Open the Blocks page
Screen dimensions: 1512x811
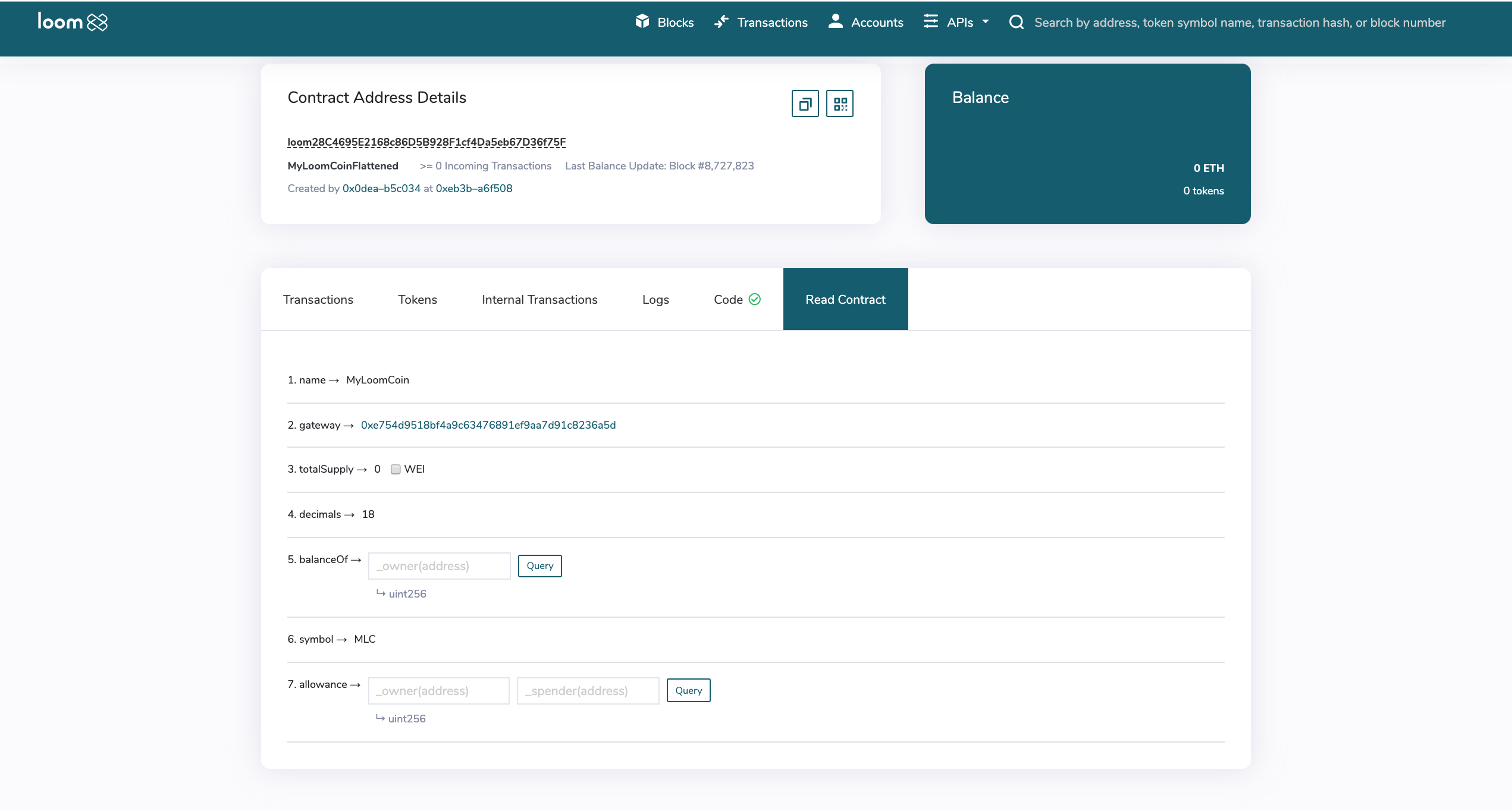(x=664, y=22)
